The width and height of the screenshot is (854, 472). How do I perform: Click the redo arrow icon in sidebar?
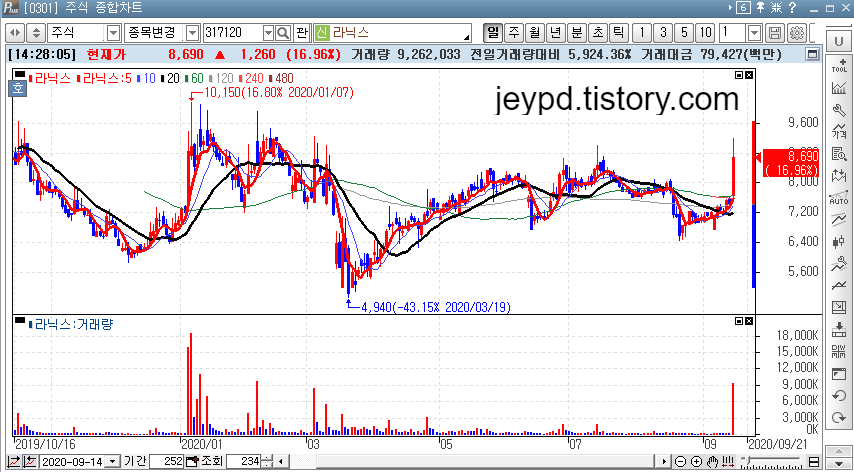click(839, 418)
